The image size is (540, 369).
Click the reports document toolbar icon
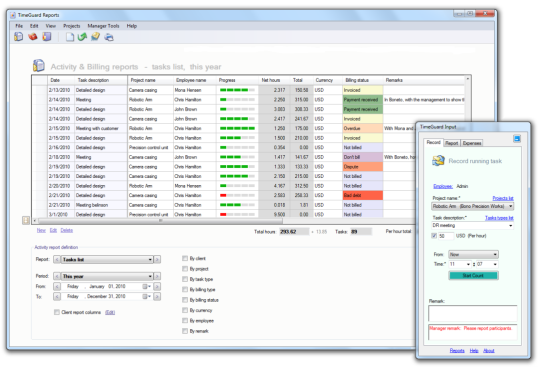tap(19, 37)
